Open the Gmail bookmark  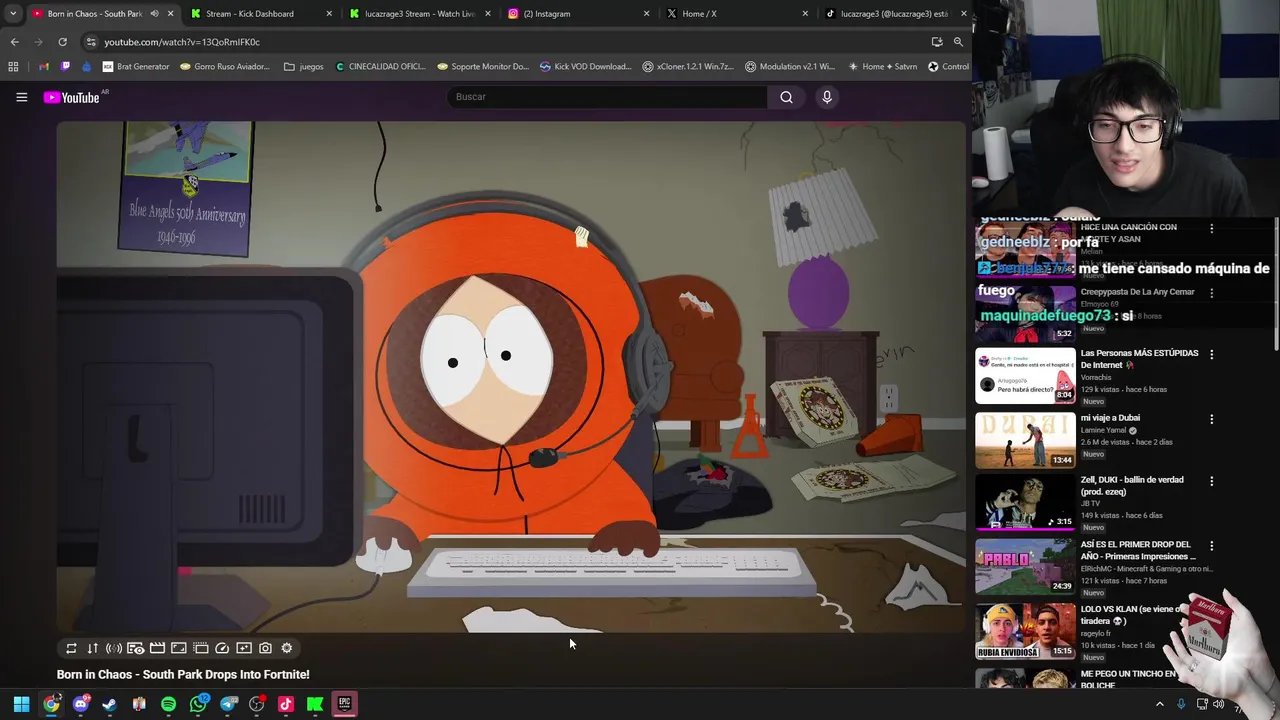pyautogui.click(x=43, y=67)
